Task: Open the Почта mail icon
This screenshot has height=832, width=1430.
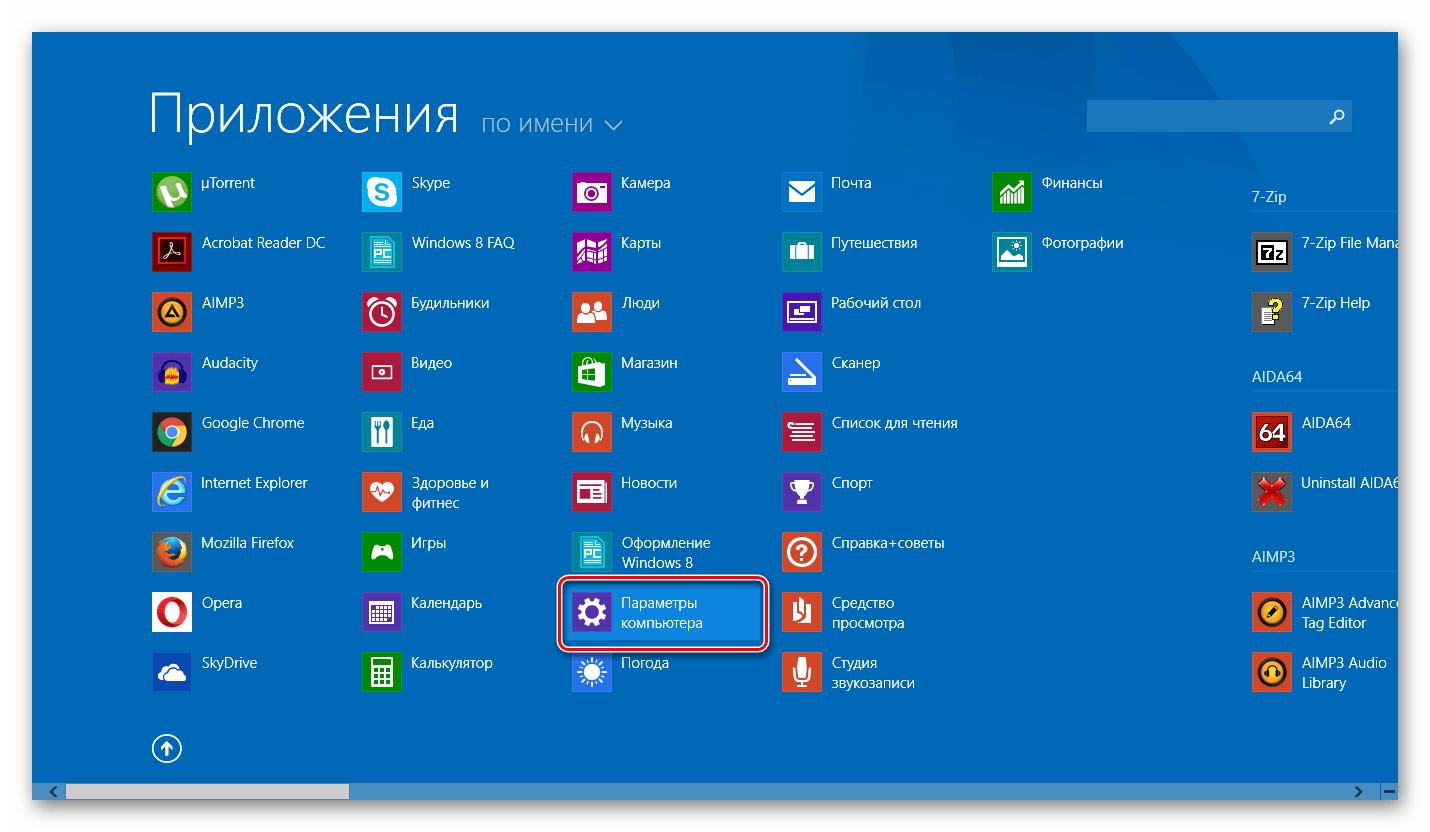Action: (801, 192)
